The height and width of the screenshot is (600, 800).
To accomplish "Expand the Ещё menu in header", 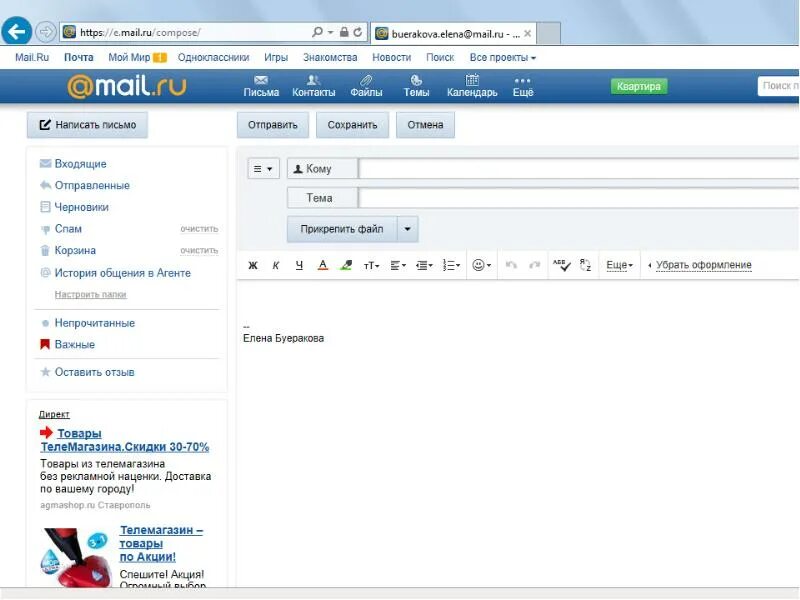I will (x=523, y=86).
